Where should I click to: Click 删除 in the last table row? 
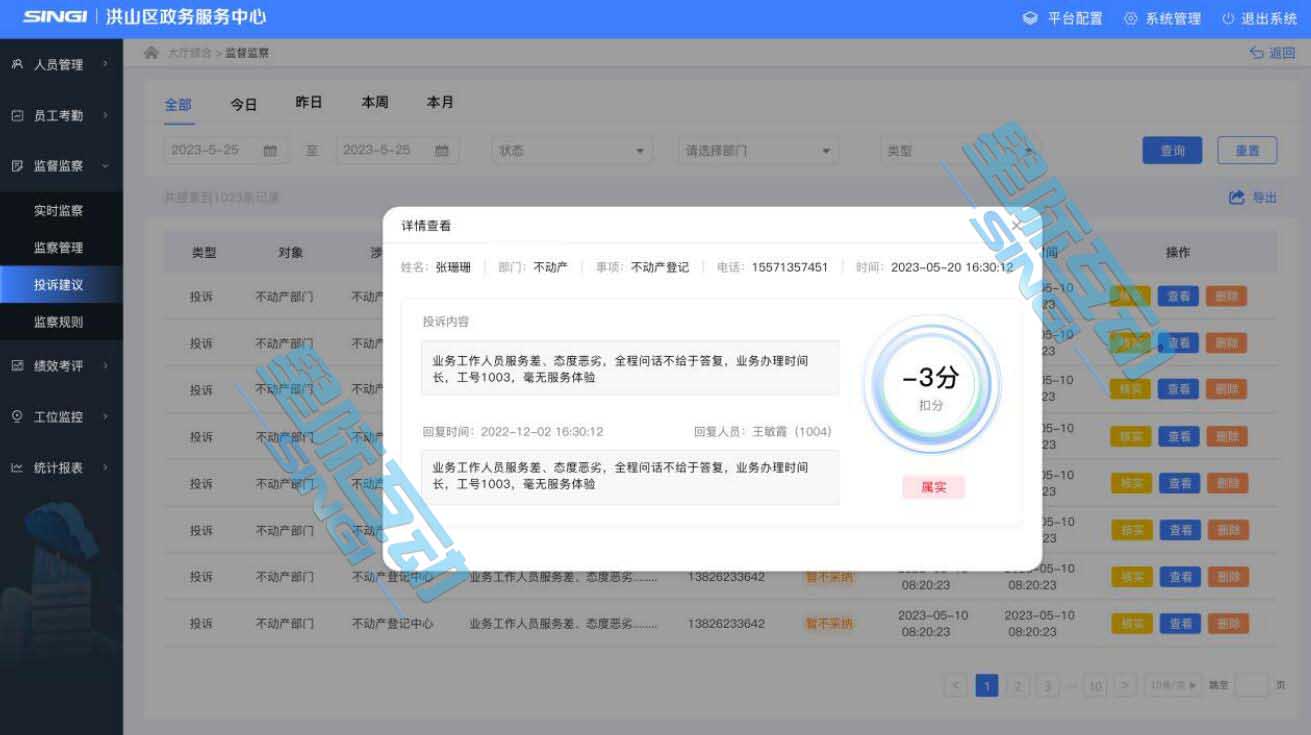pyautogui.click(x=1228, y=623)
